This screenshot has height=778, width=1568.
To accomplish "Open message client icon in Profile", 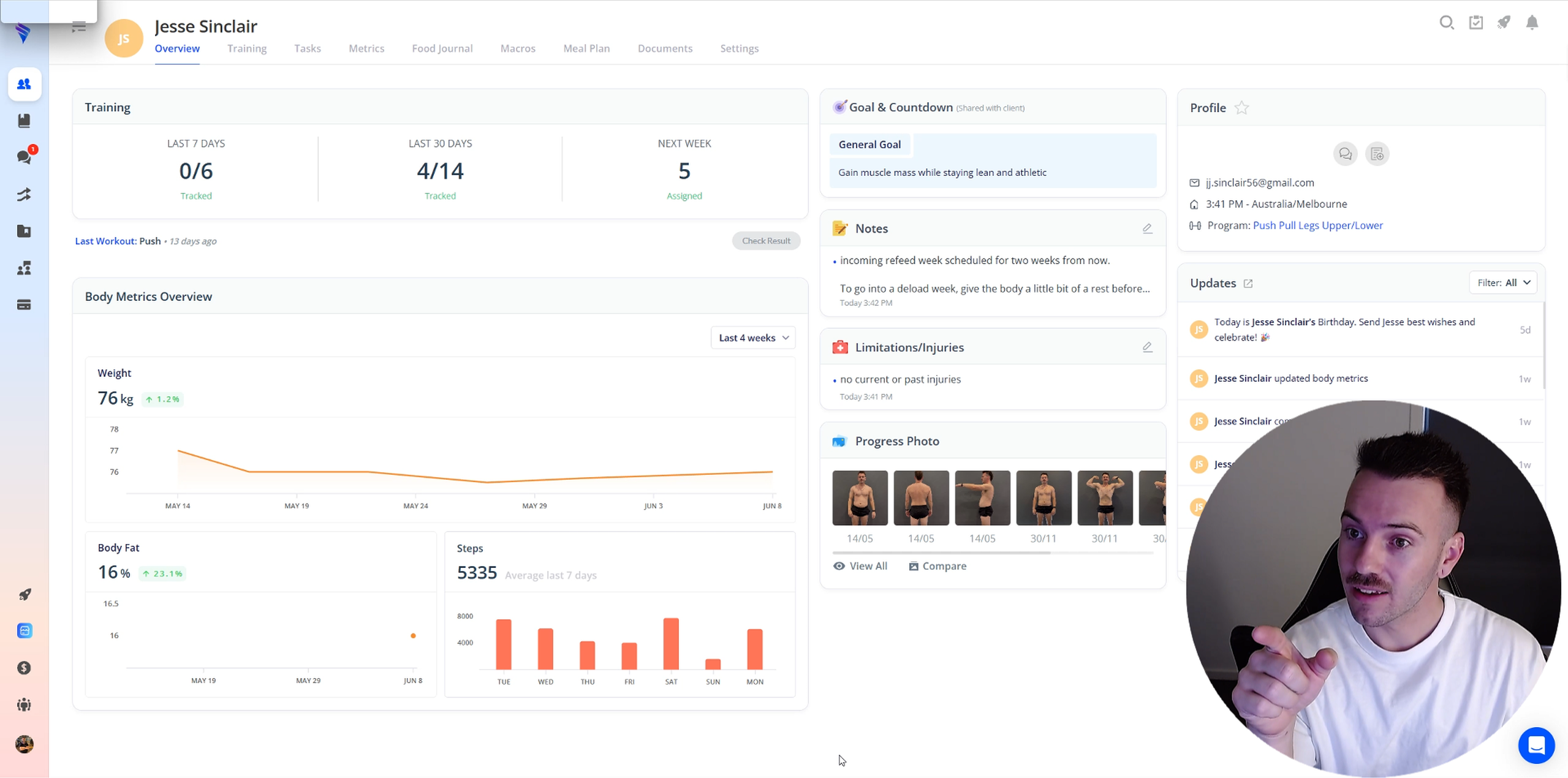I will pos(1346,154).
